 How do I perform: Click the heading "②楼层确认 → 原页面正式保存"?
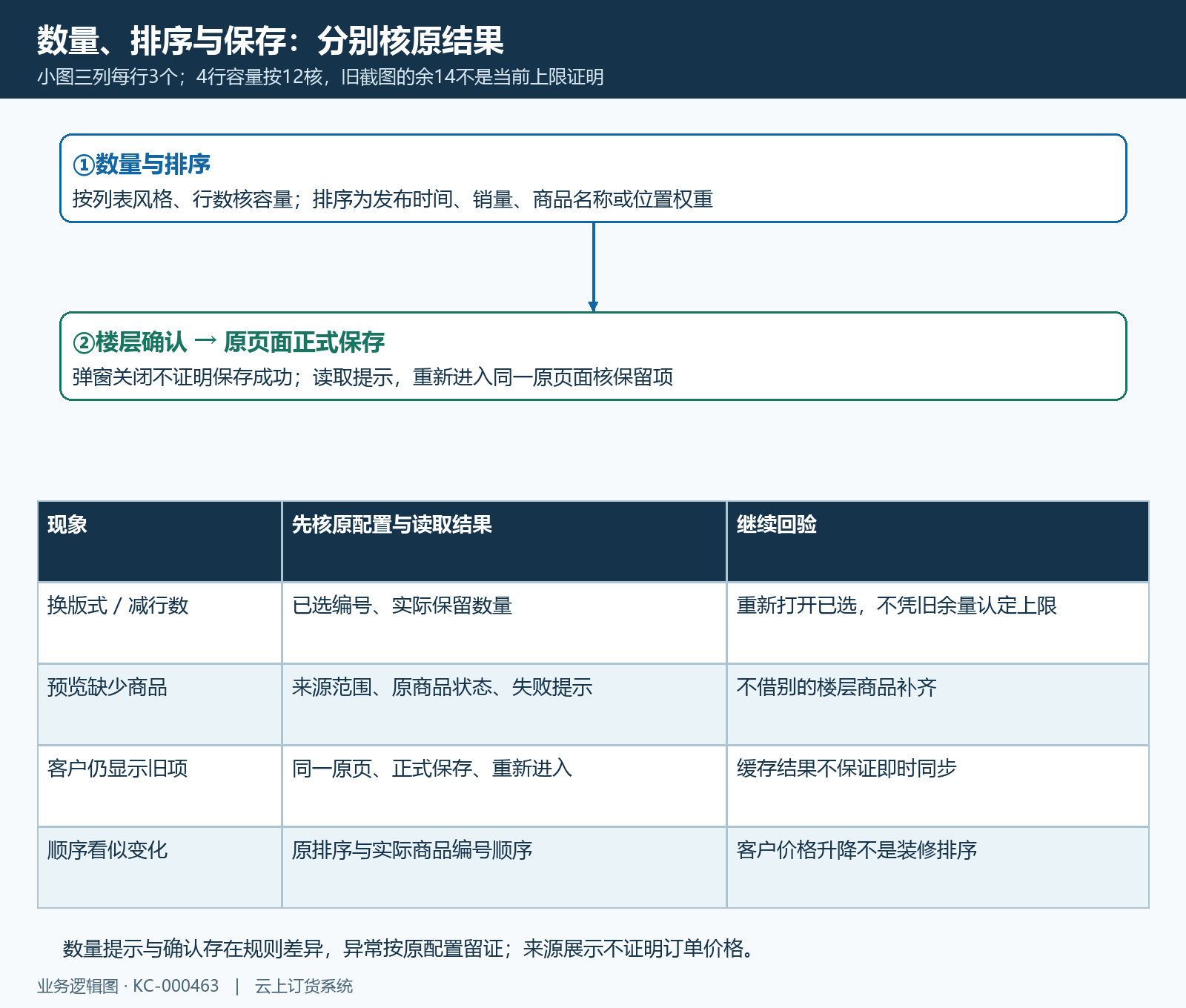(x=229, y=342)
